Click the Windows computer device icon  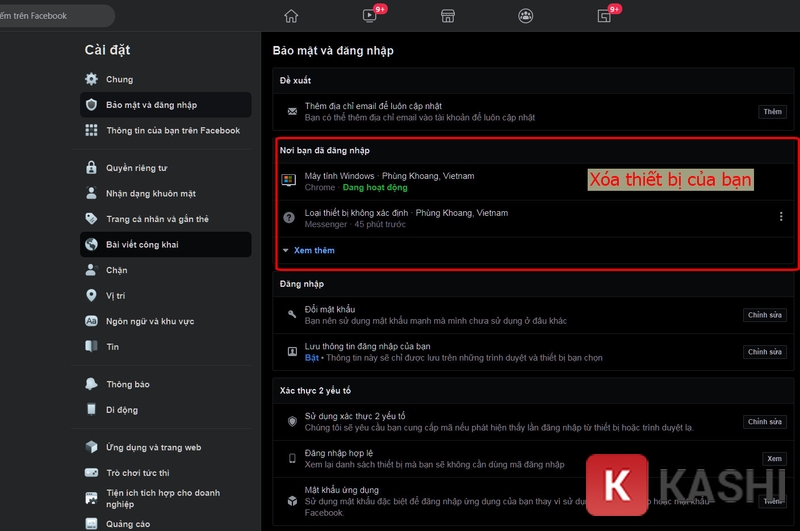(x=289, y=181)
